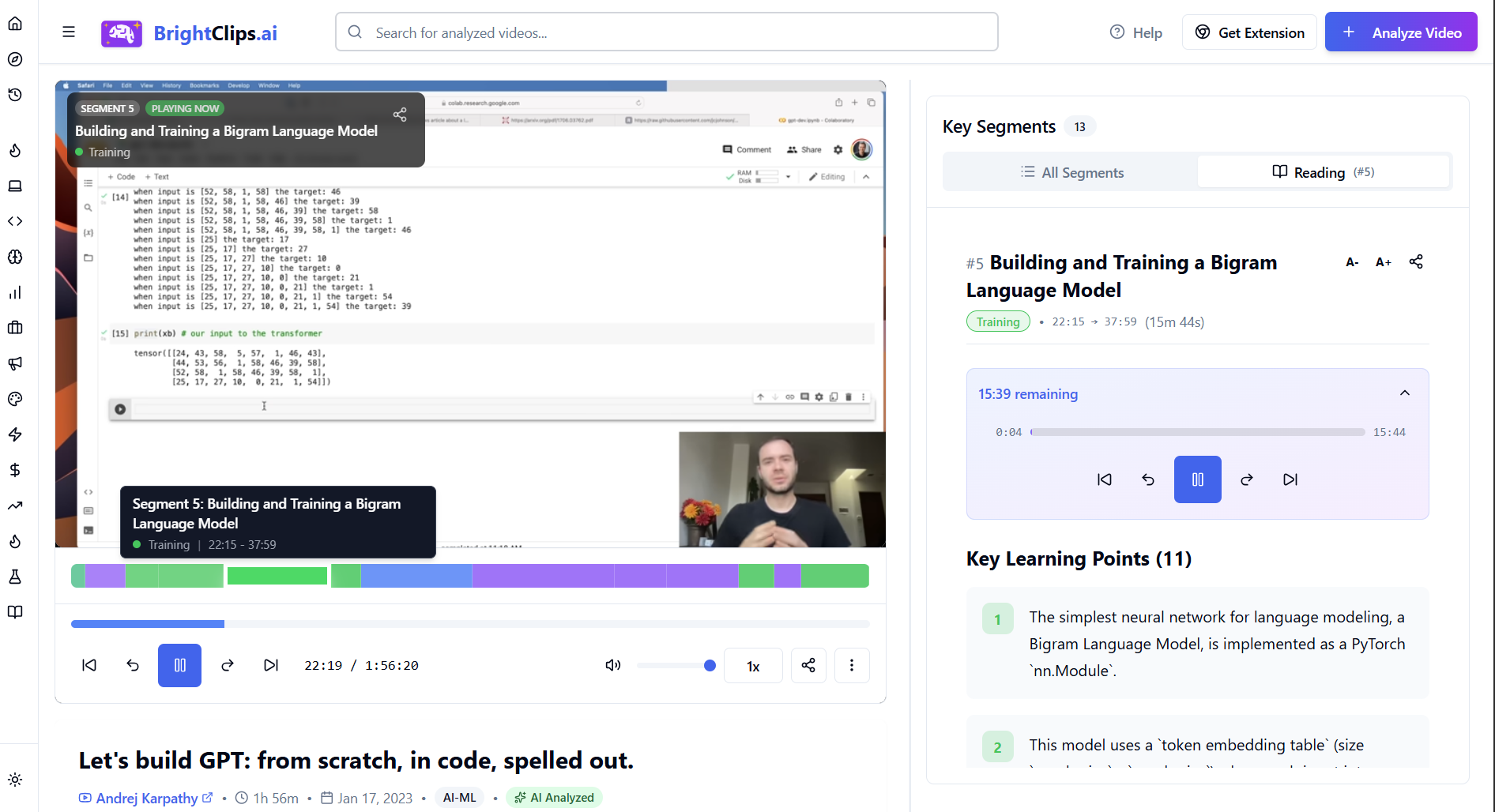Share the video from main player controls
The width and height of the screenshot is (1495, 812).
[x=808, y=665]
